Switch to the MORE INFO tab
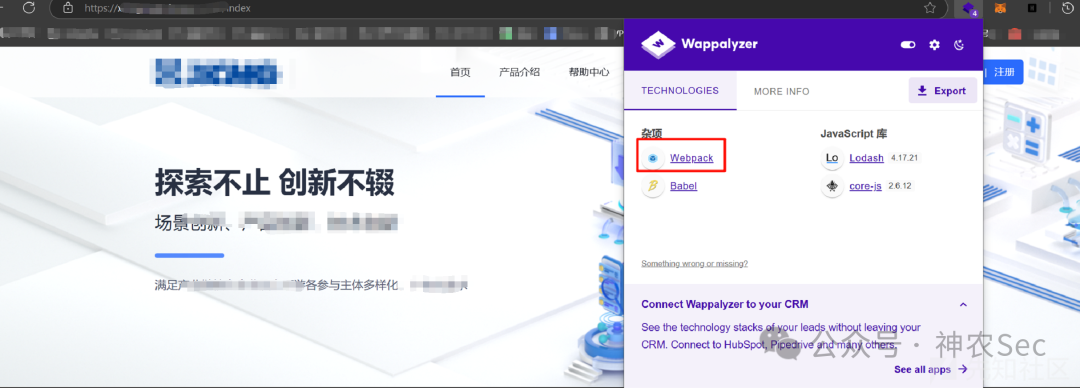The image size is (1080, 388). click(x=782, y=91)
